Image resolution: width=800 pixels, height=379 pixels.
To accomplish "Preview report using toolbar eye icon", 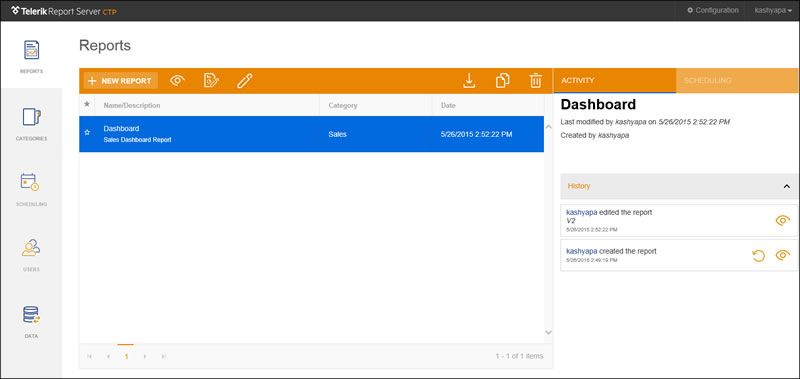I will coord(177,81).
